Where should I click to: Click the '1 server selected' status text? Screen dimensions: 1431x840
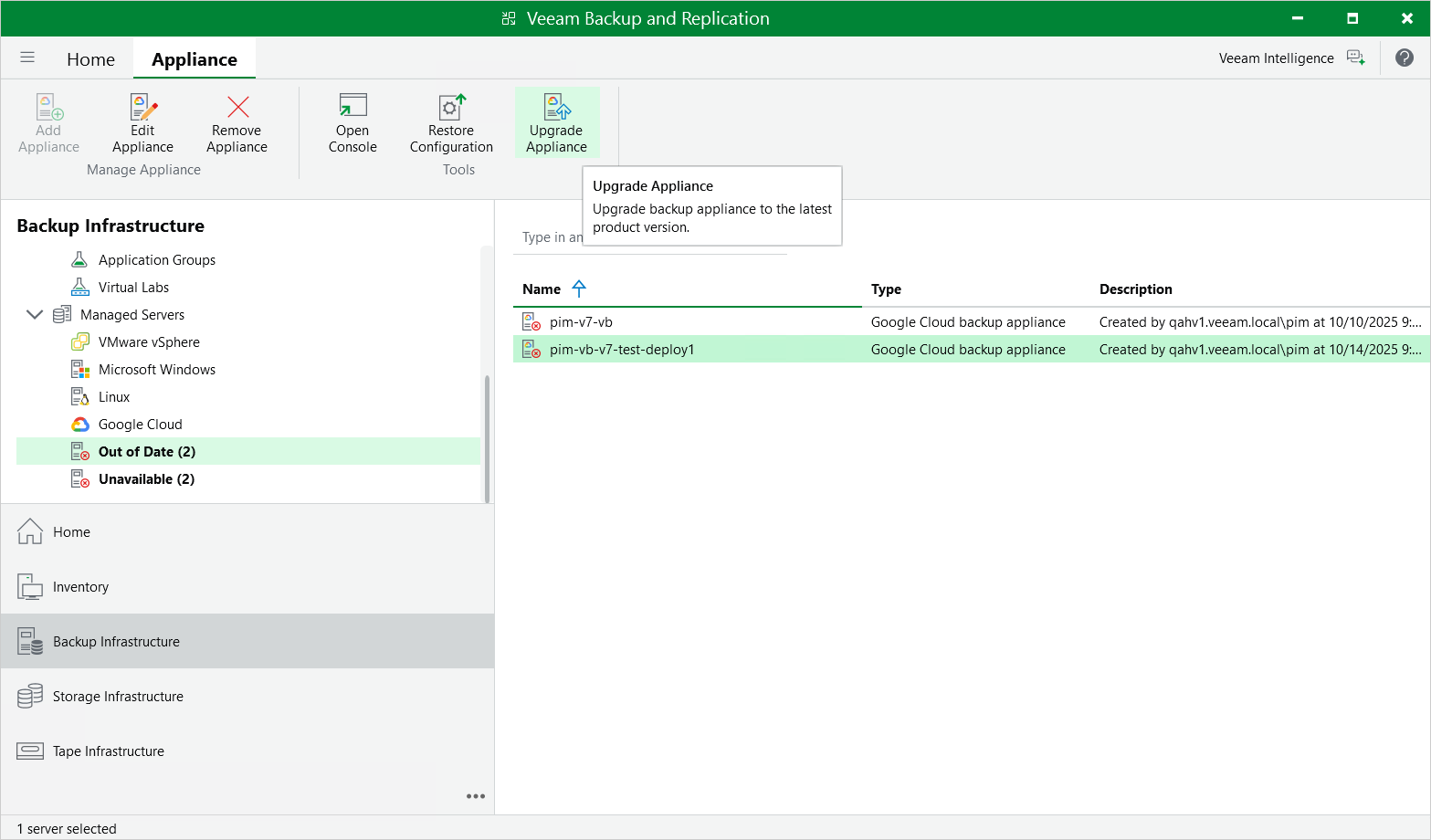coord(67,828)
